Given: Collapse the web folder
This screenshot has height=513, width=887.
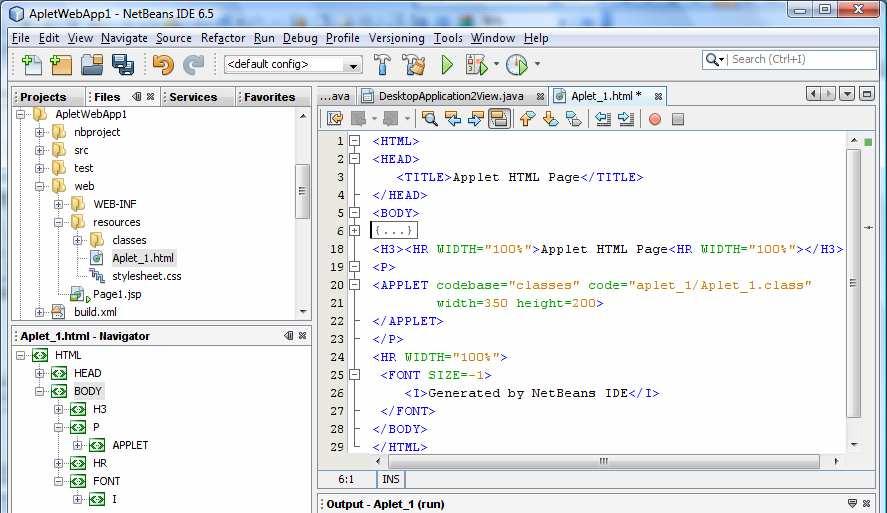Looking at the screenshot, I should (x=40, y=186).
